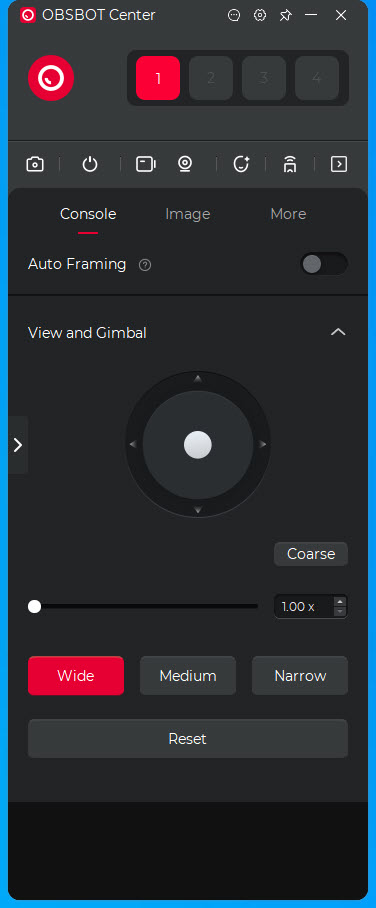Viewport: 376px width, 908px height.
Task: Switch to the Image tab
Action: pyautogui.click(x=188, y=214)
